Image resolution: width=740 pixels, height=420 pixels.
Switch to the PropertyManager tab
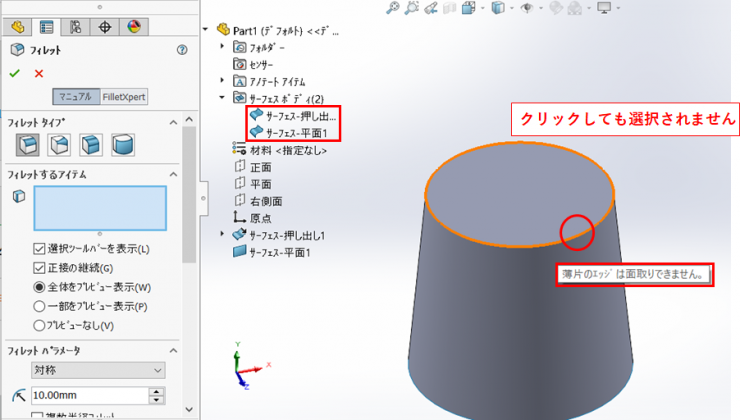pos(46,27)
